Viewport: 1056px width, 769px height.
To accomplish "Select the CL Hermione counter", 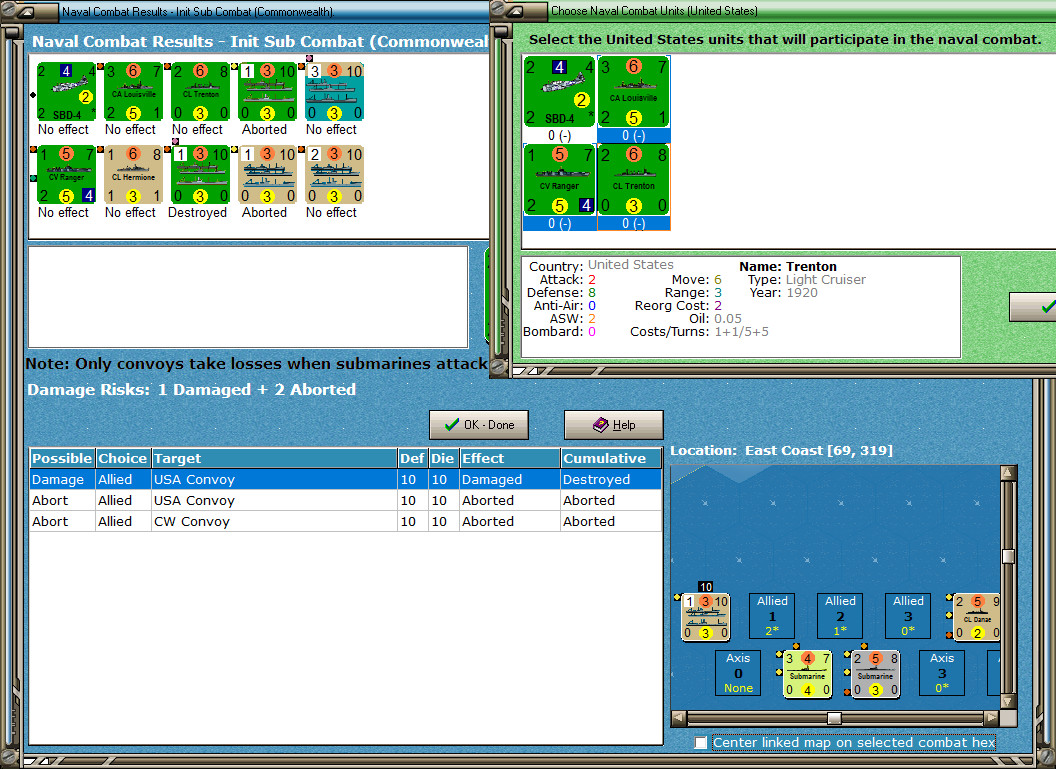I will pyautogui.click(x=133, y=174).
